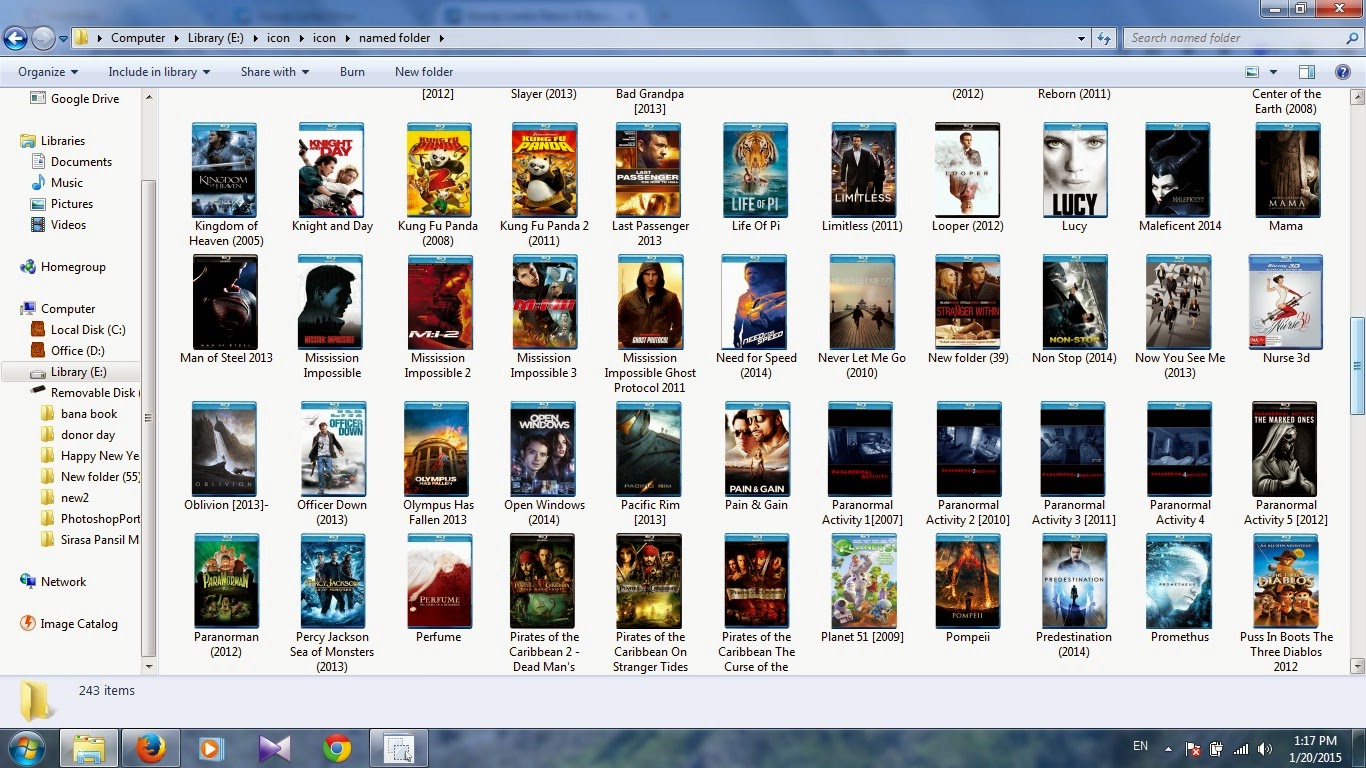
Task: Click the change your view button
Action: [1252, 72]
